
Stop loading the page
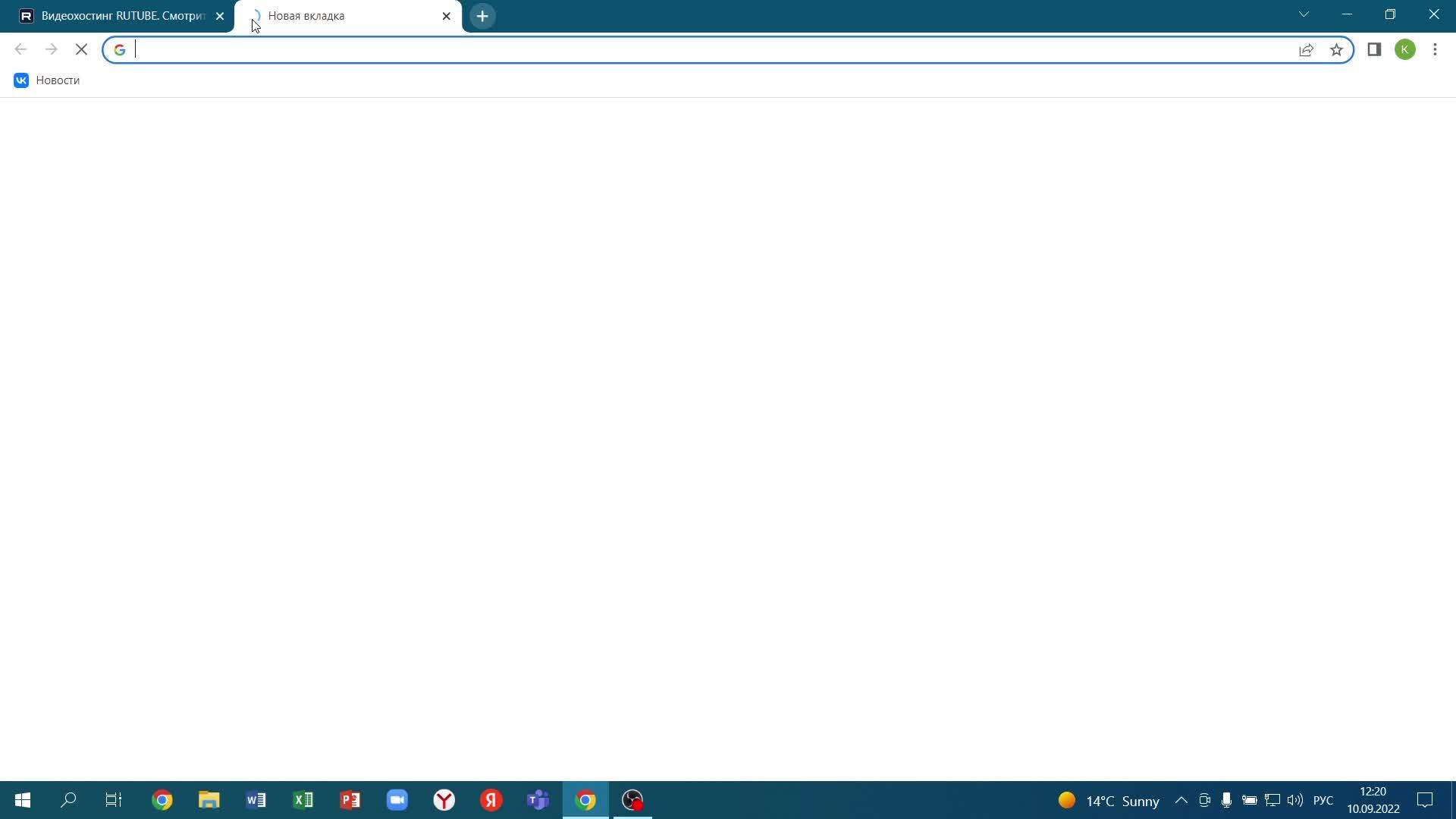82,50
